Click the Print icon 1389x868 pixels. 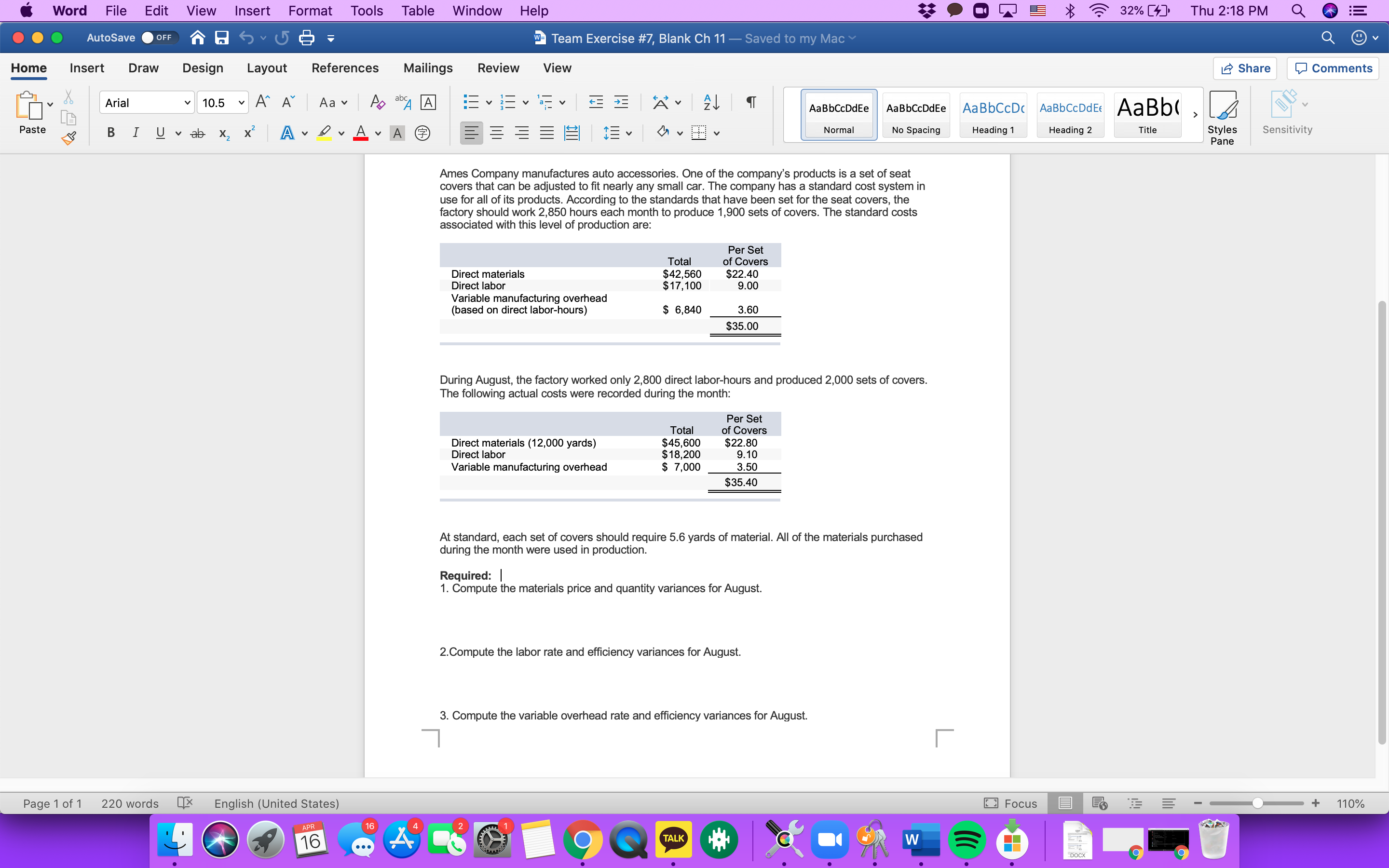[x=306, y=37]
